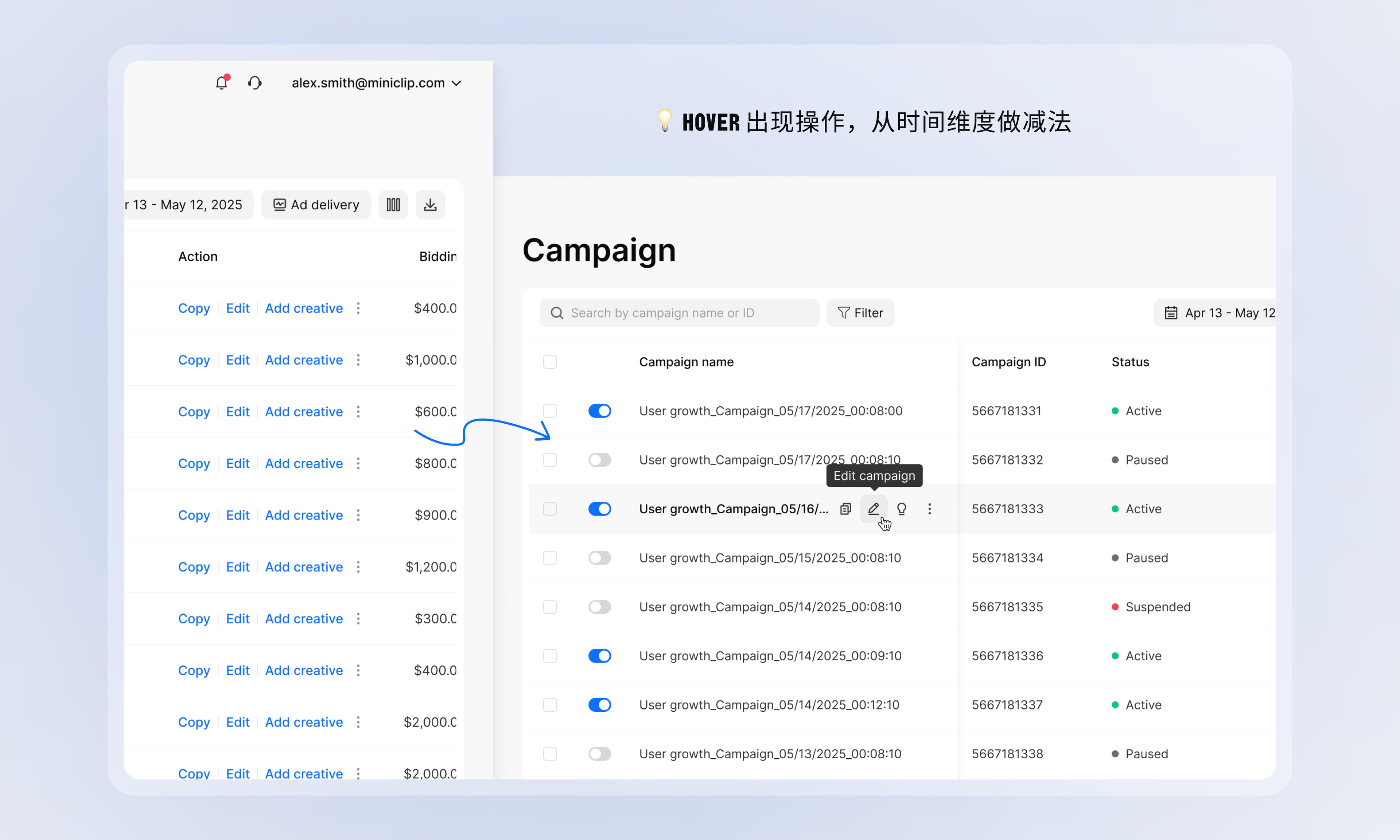
Task: Open the May 12, 2025 date range picker
Action: 188,204
